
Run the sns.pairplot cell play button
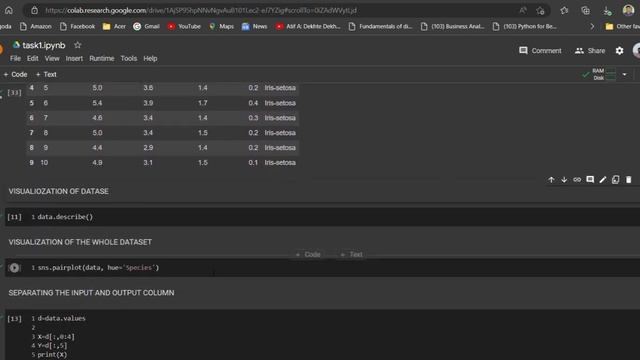14,268
